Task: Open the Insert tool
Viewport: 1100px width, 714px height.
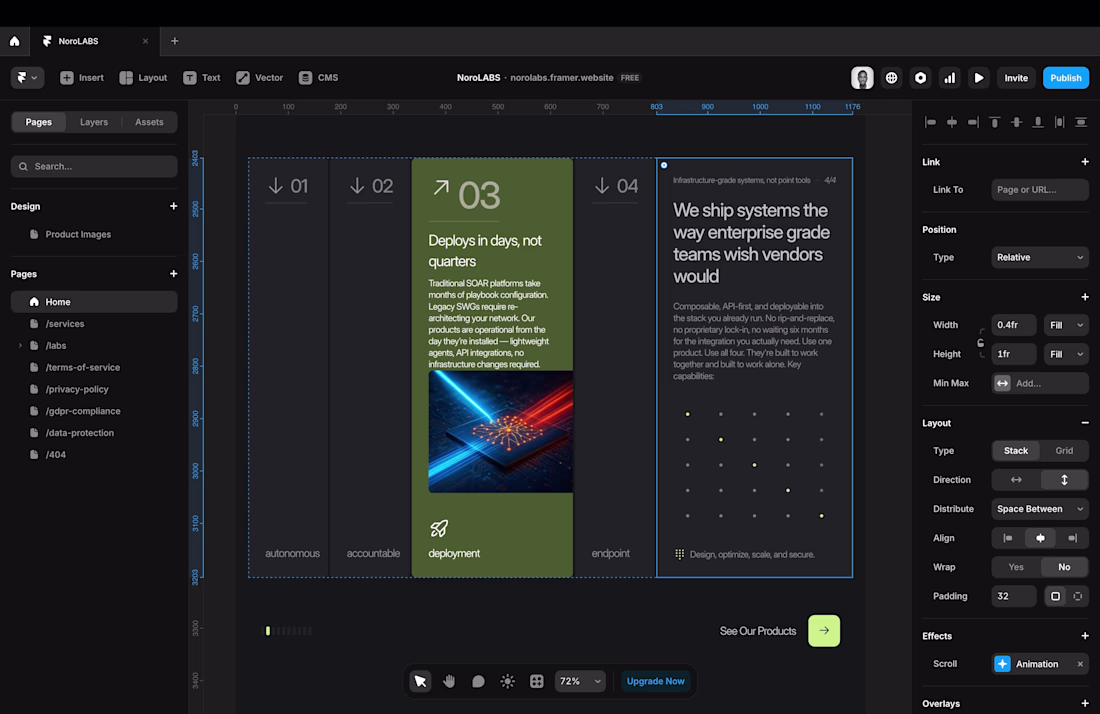Action: click(x=81, y=78)
